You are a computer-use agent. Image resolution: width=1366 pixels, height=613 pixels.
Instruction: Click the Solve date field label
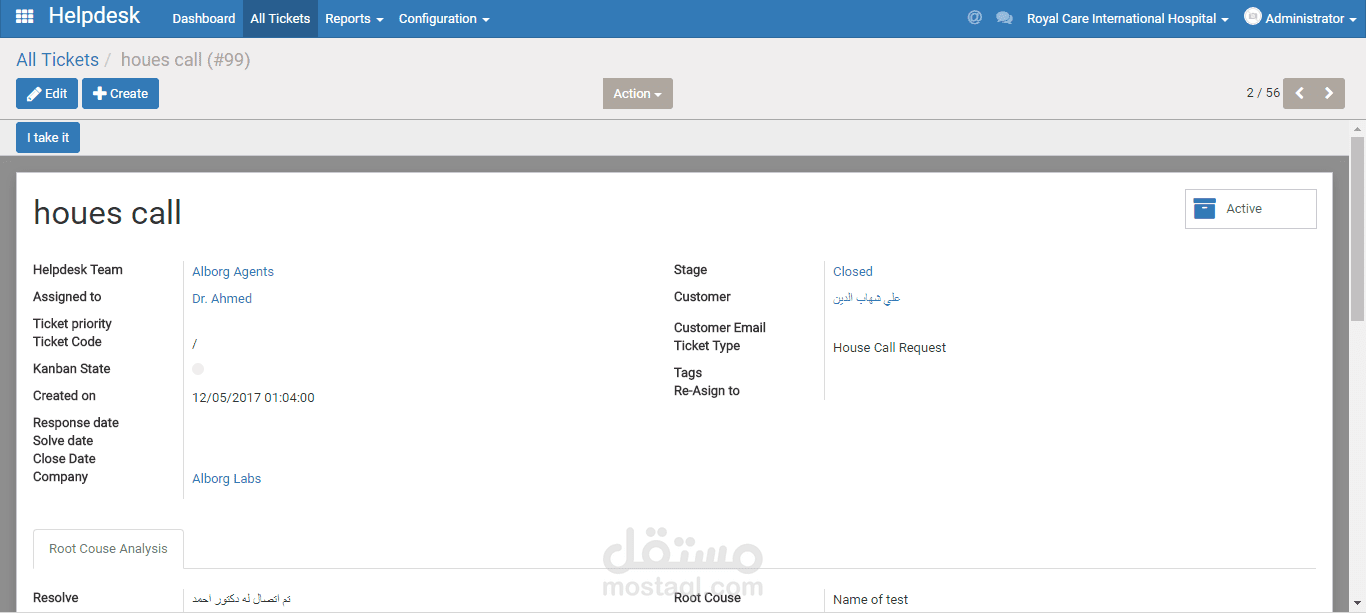[63, 440]
